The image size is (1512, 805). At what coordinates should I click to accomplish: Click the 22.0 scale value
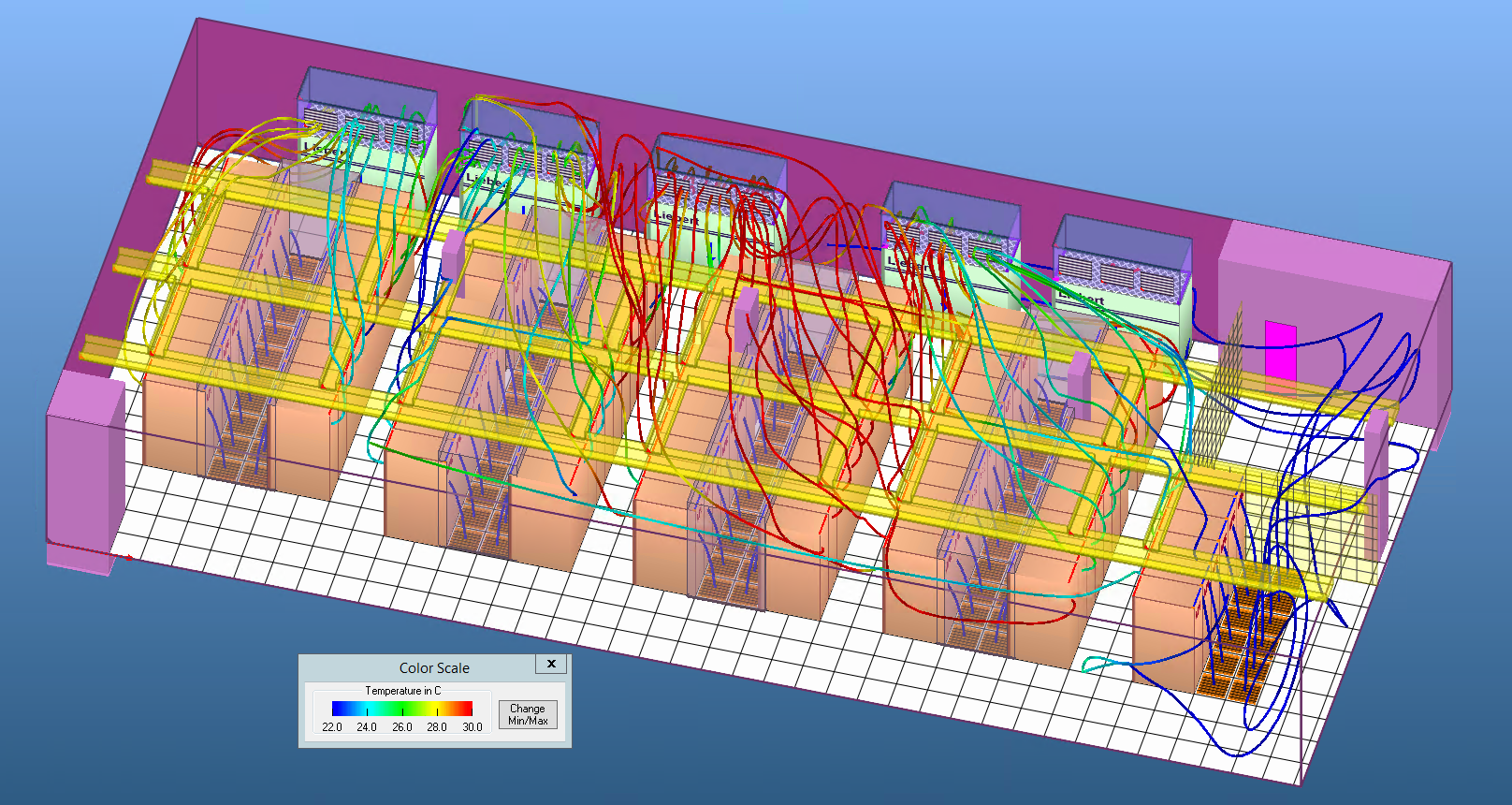click(332, 727)
